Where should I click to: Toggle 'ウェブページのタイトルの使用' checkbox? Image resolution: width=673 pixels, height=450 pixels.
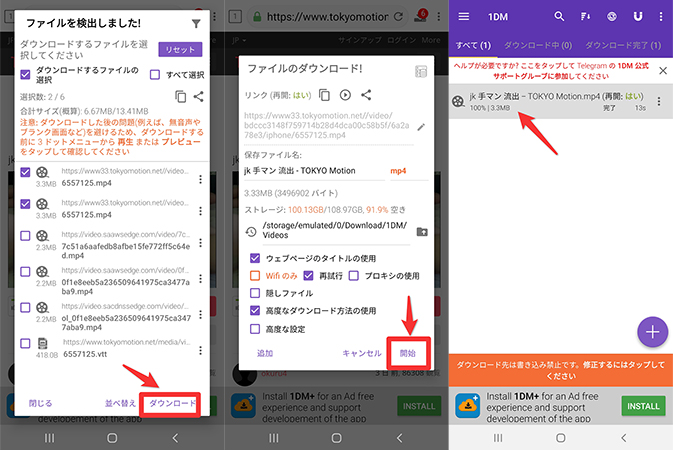tap(255, 258)
